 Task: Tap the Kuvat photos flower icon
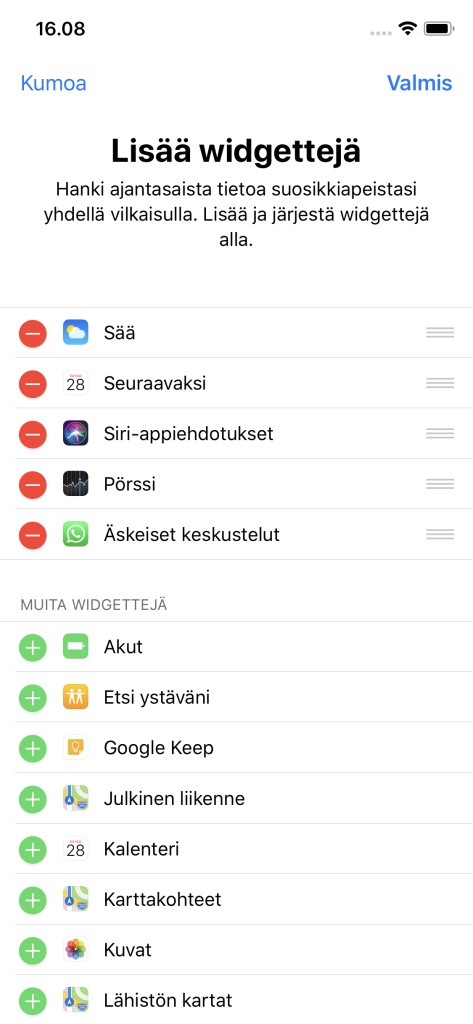(76, 950)
